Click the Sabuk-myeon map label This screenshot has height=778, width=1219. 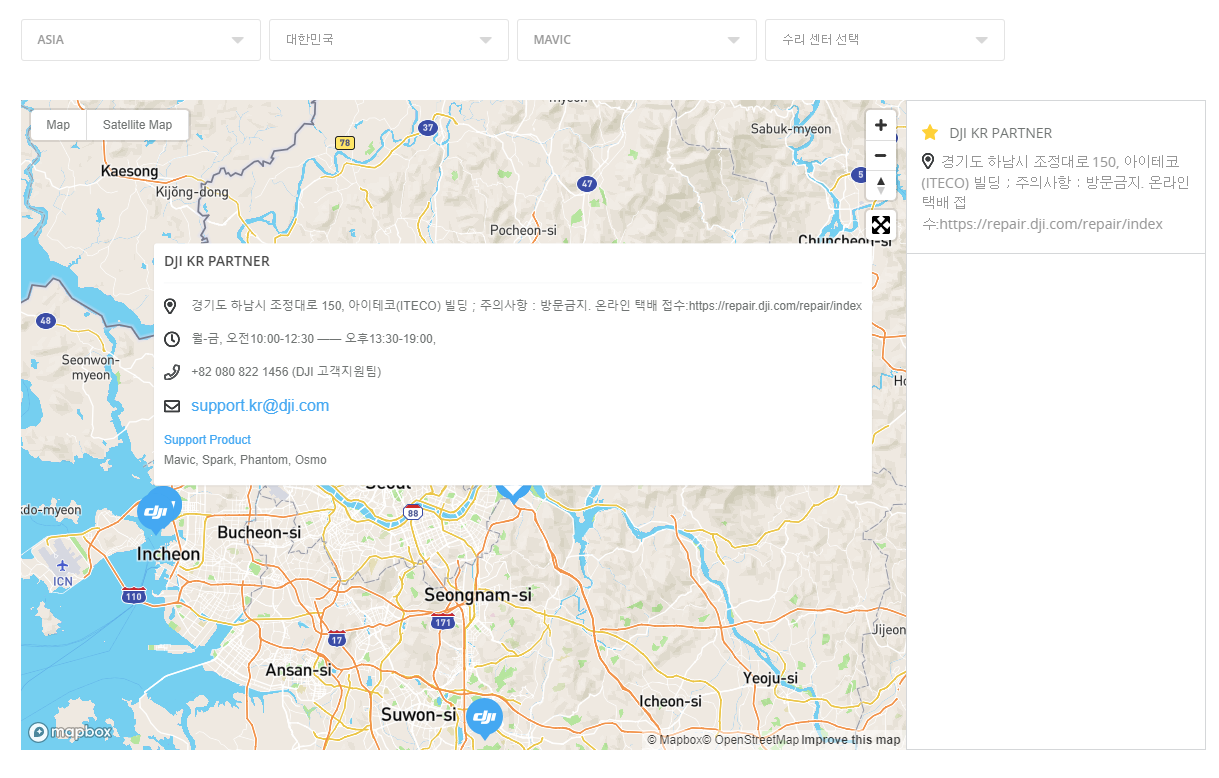[791, 129]
